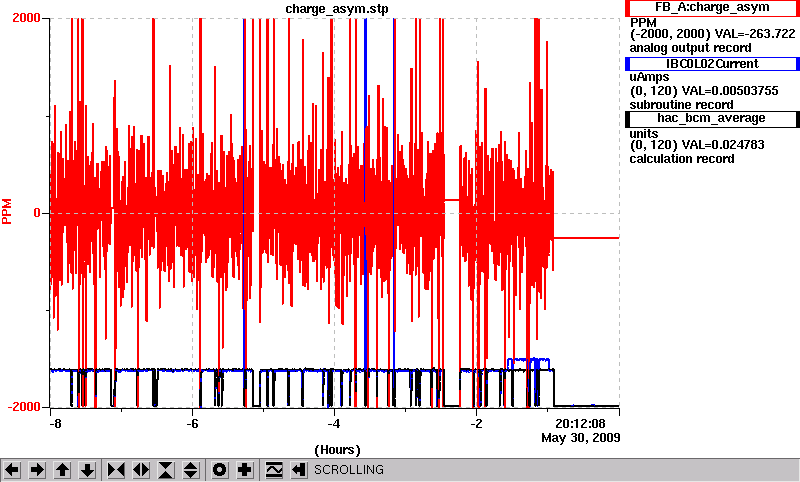The image size is (800, 482).
Task: Click the (Hours) x-axis label
Action: coord(337,450)
